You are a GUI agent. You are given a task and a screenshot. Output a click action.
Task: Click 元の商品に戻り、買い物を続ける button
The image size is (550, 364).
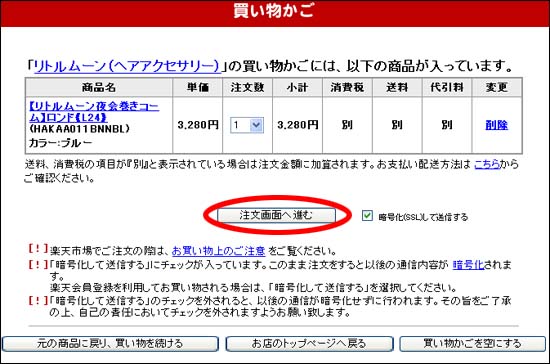click(x=110, y=344)
